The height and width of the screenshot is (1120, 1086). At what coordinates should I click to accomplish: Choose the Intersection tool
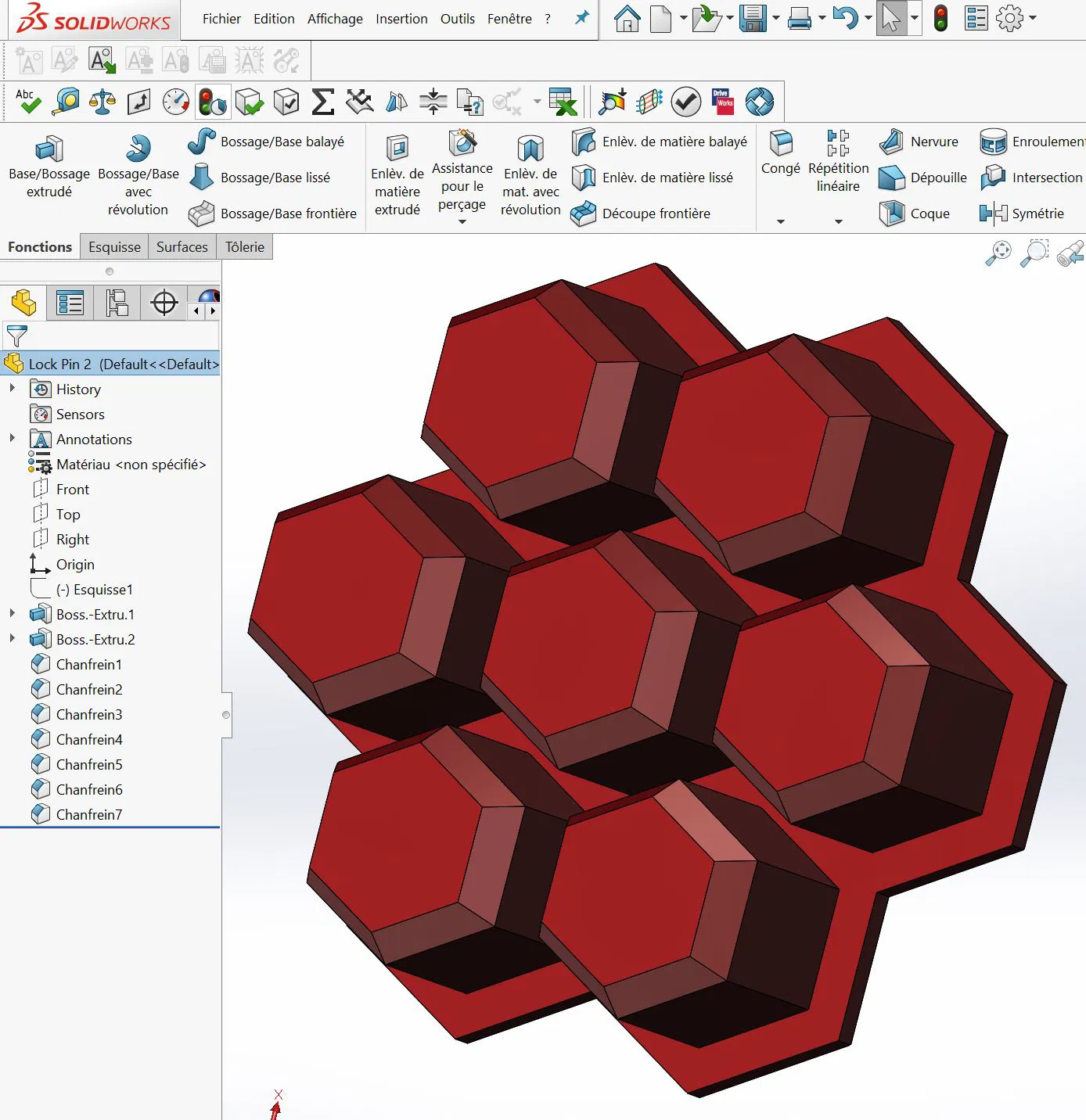tap(1031, 178)
